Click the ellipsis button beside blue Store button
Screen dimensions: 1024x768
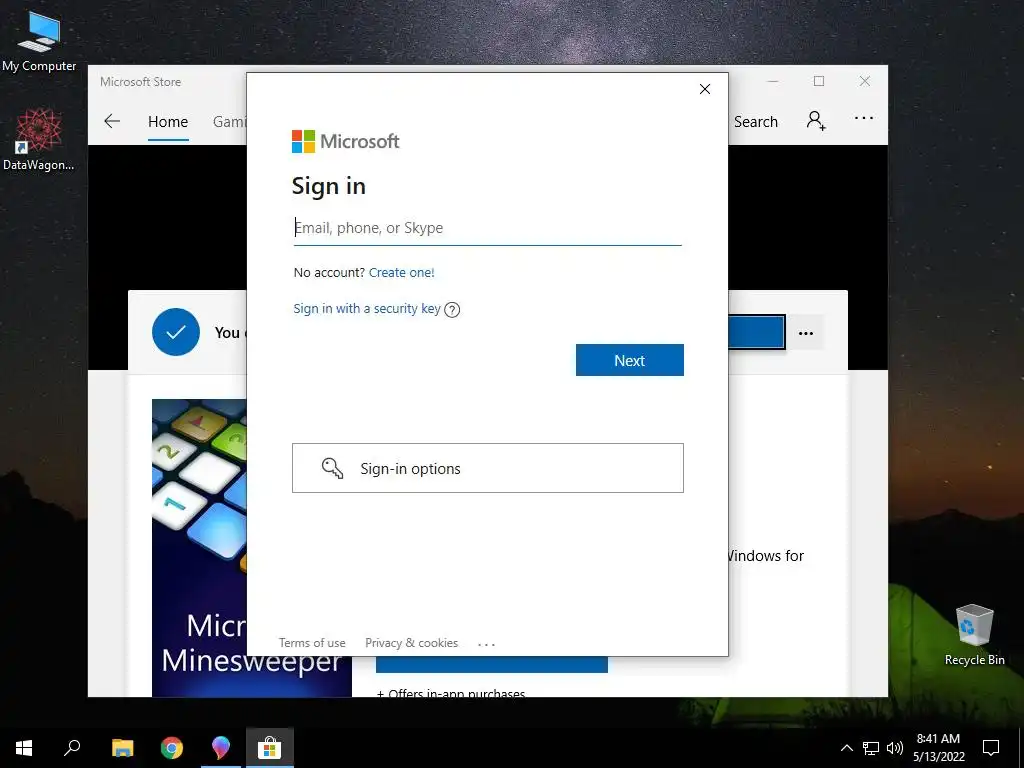[x=806, y=333]
